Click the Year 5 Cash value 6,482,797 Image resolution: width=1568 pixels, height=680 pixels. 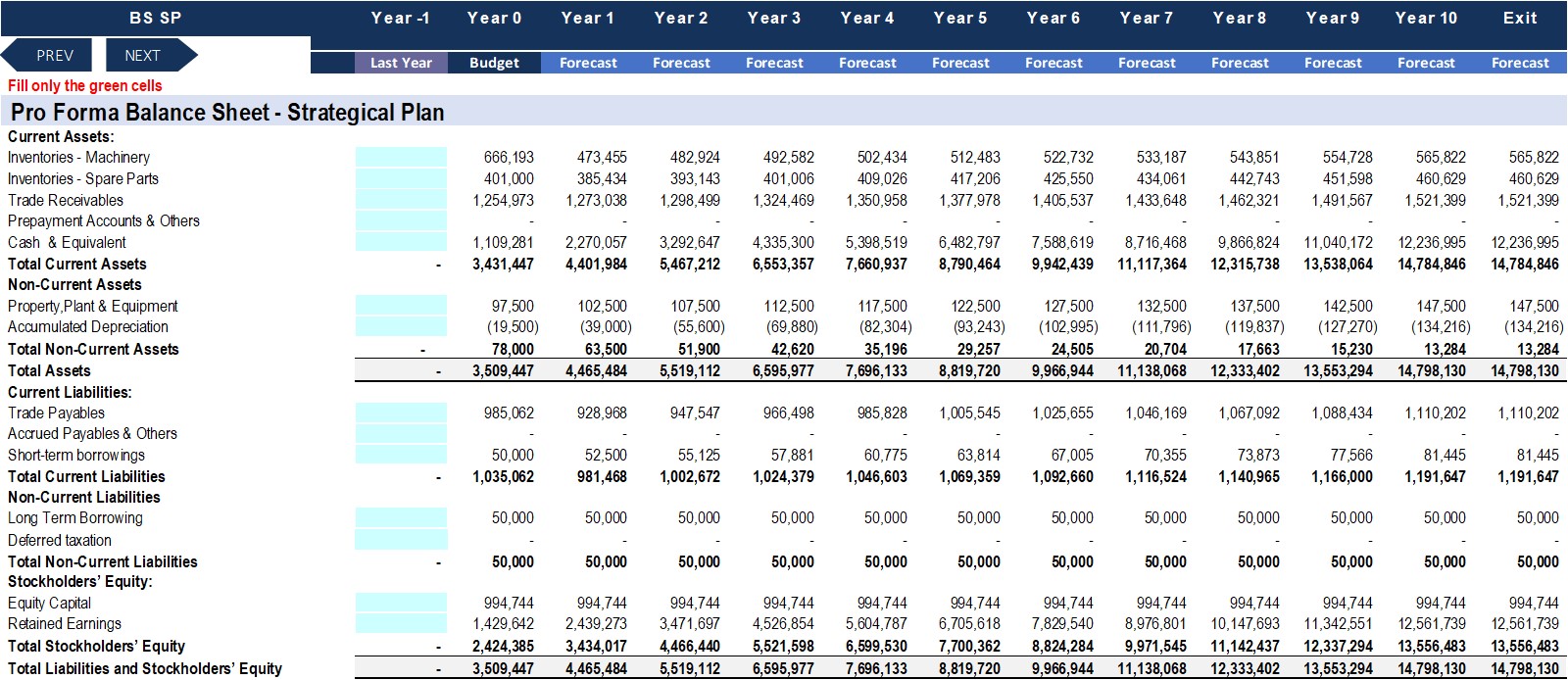(969, 243)
